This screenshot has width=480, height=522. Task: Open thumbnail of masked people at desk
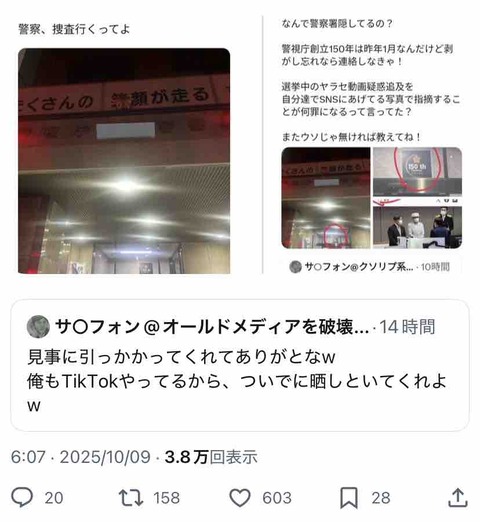pyautogui.click(x=417, y=227)
